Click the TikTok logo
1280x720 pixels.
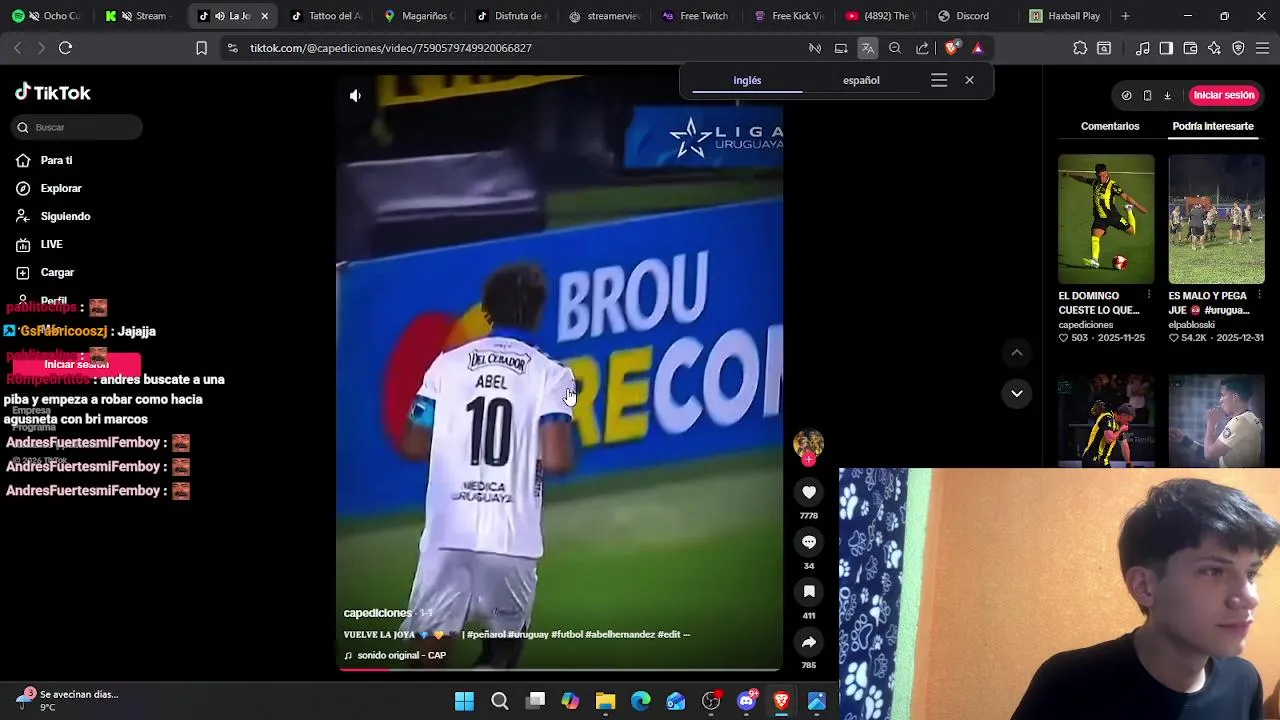point(53,93)
